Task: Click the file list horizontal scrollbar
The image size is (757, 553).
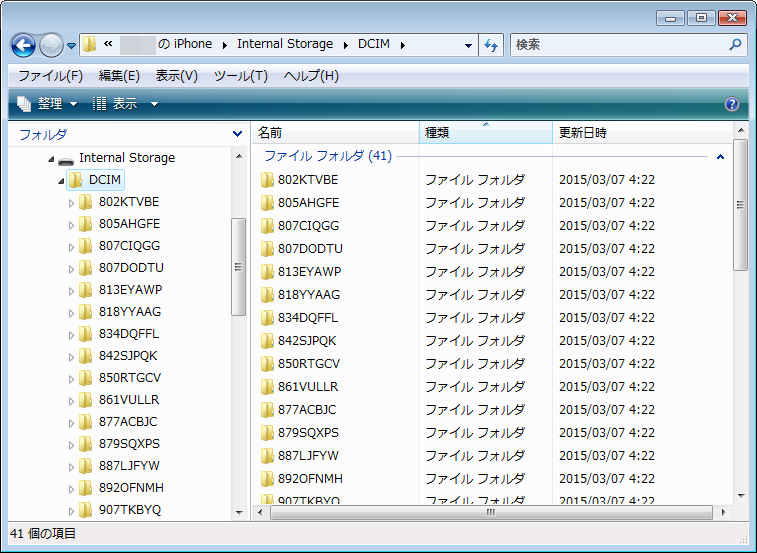Action: (490, 512)
